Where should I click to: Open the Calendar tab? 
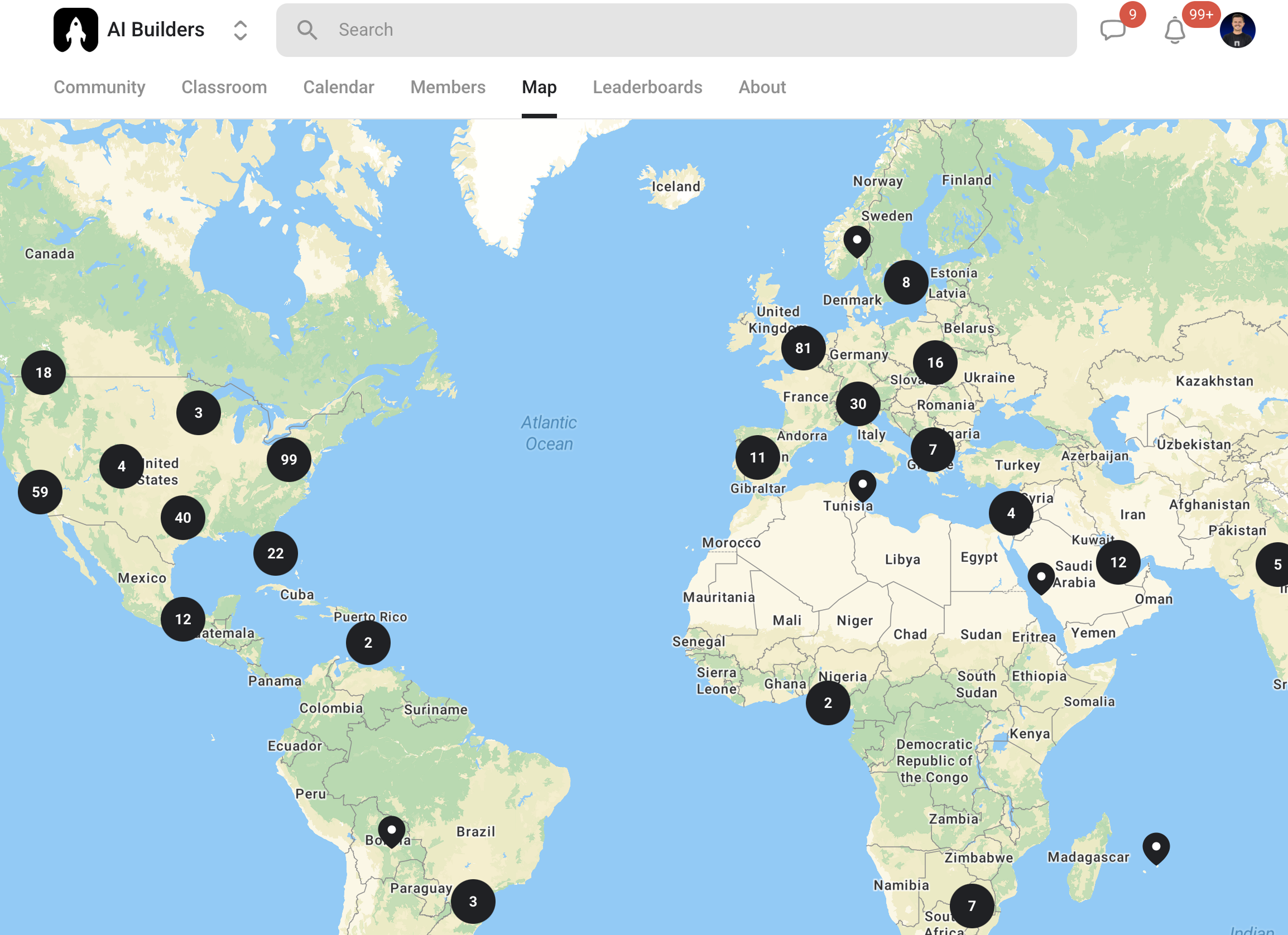[339, 87]
